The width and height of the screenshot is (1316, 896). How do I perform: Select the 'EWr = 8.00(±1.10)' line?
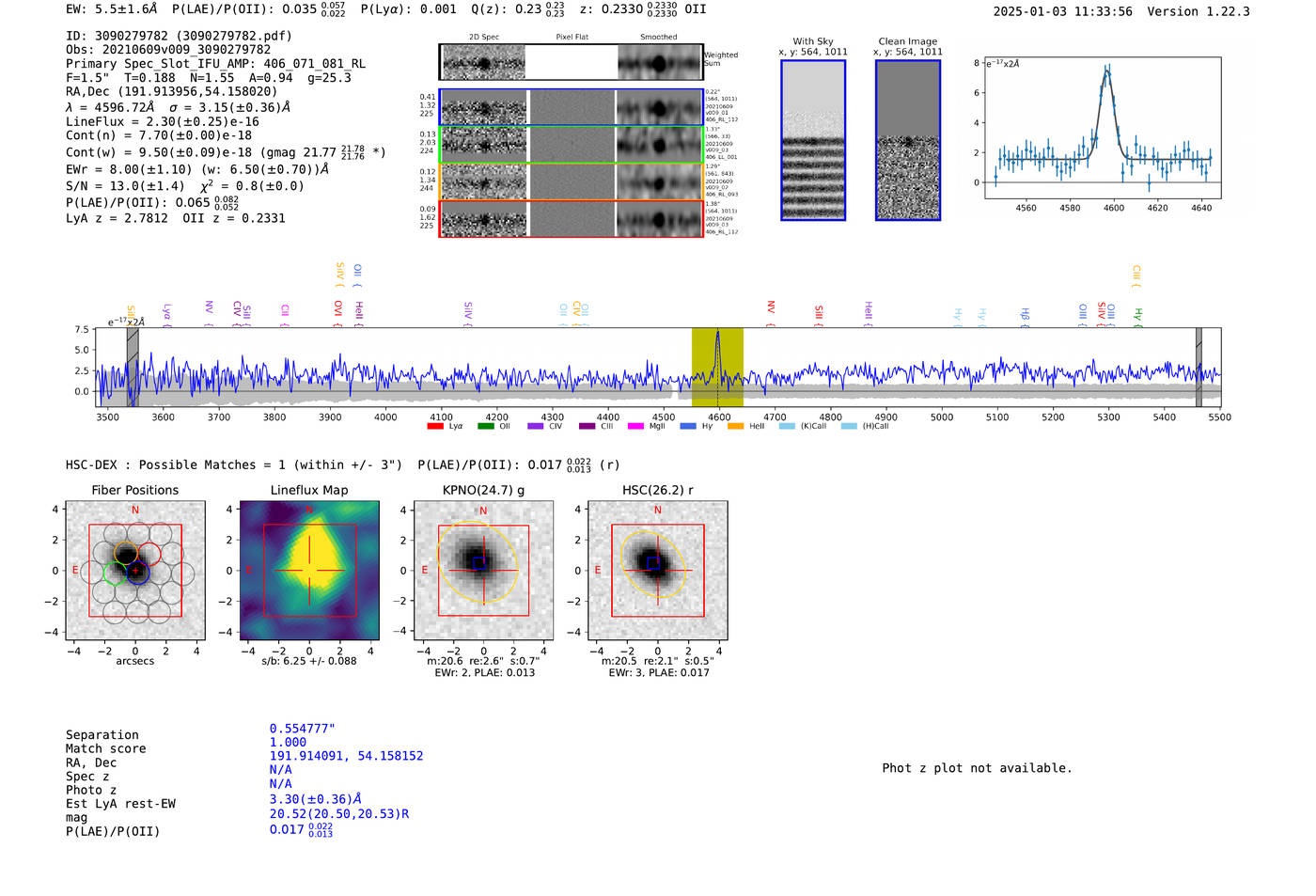[x=197, y=169]
